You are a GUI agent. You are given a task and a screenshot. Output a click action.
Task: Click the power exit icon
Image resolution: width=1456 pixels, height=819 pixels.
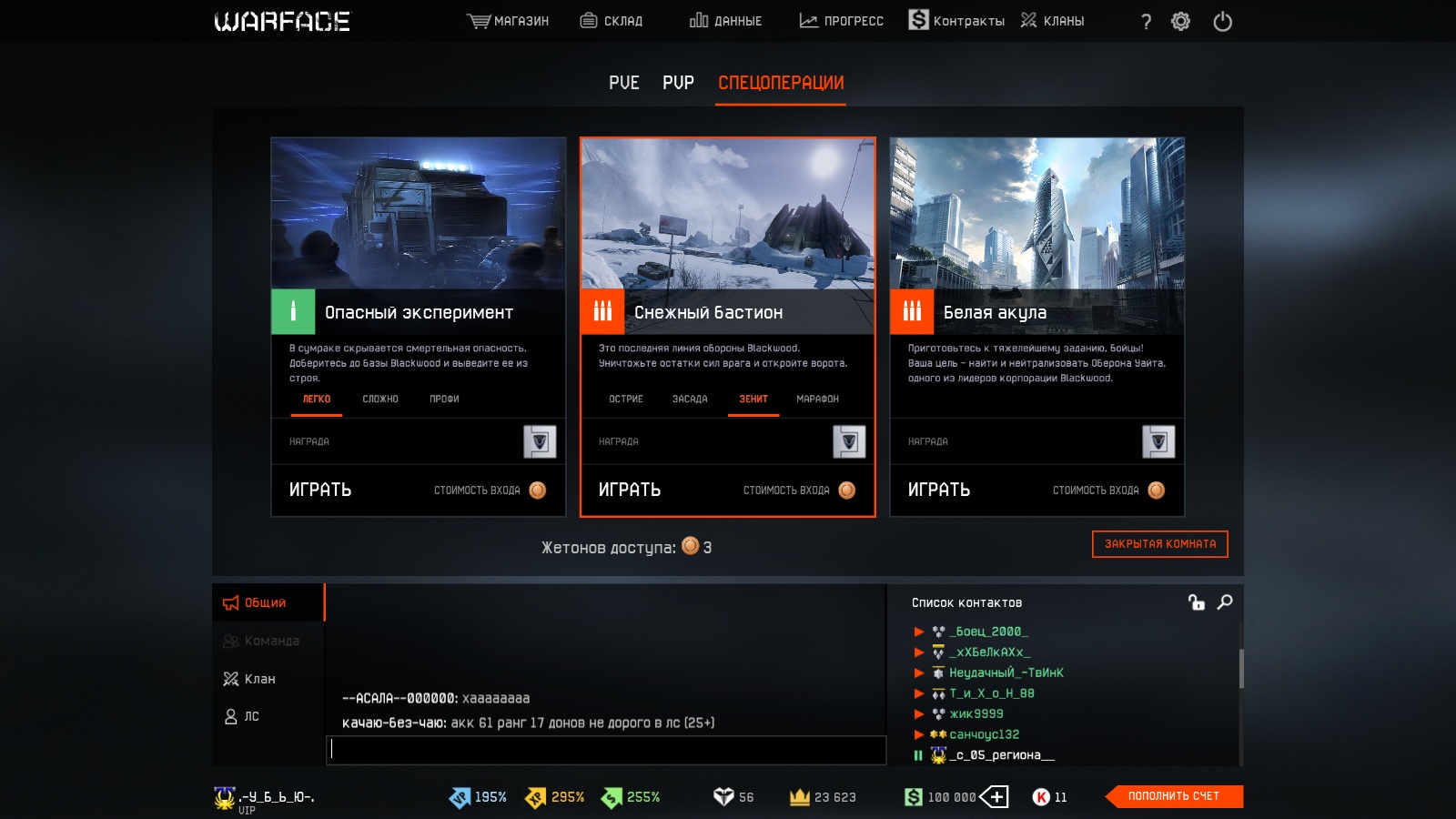click(x=1222, y=21)
